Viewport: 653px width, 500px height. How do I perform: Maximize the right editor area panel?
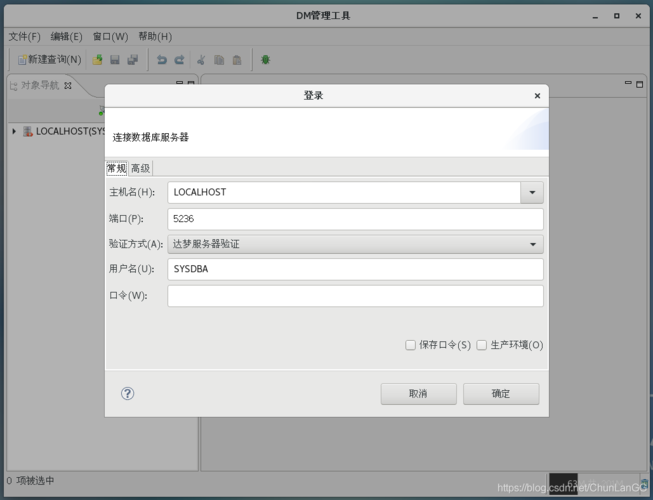point(639,84)
